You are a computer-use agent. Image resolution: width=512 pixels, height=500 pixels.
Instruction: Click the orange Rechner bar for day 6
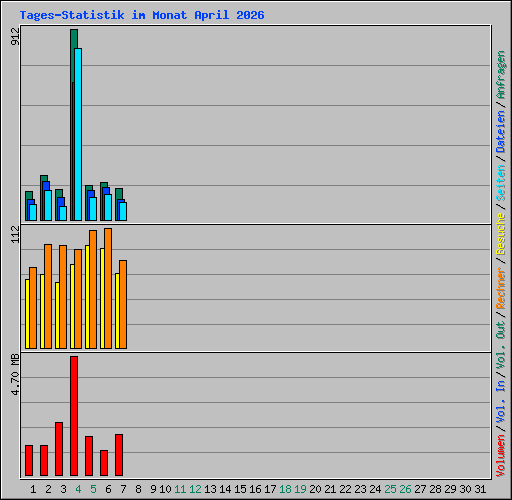pos(108,289)
